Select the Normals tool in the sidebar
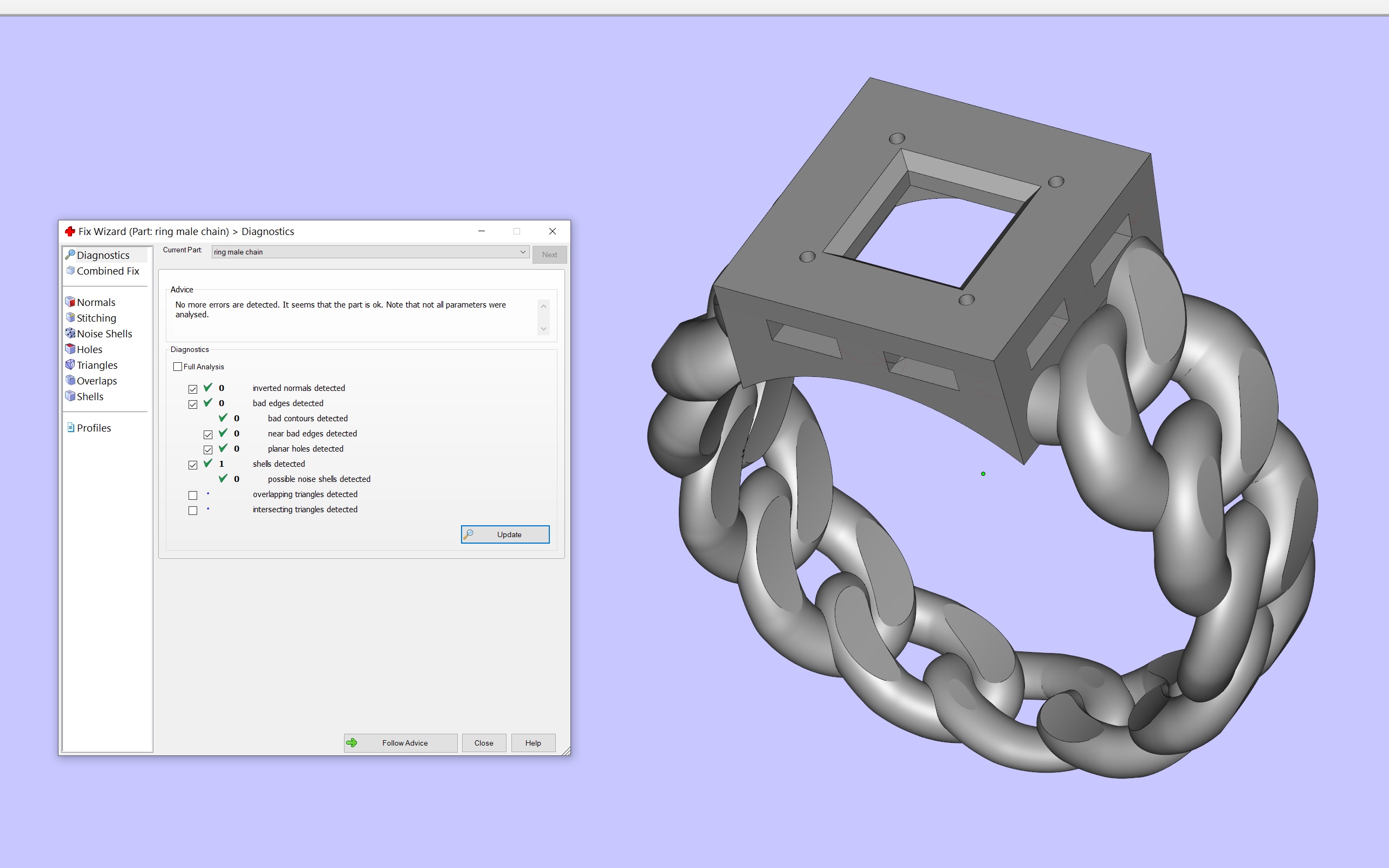This screenshot has height=868, width=1389. tap(96, 302)
